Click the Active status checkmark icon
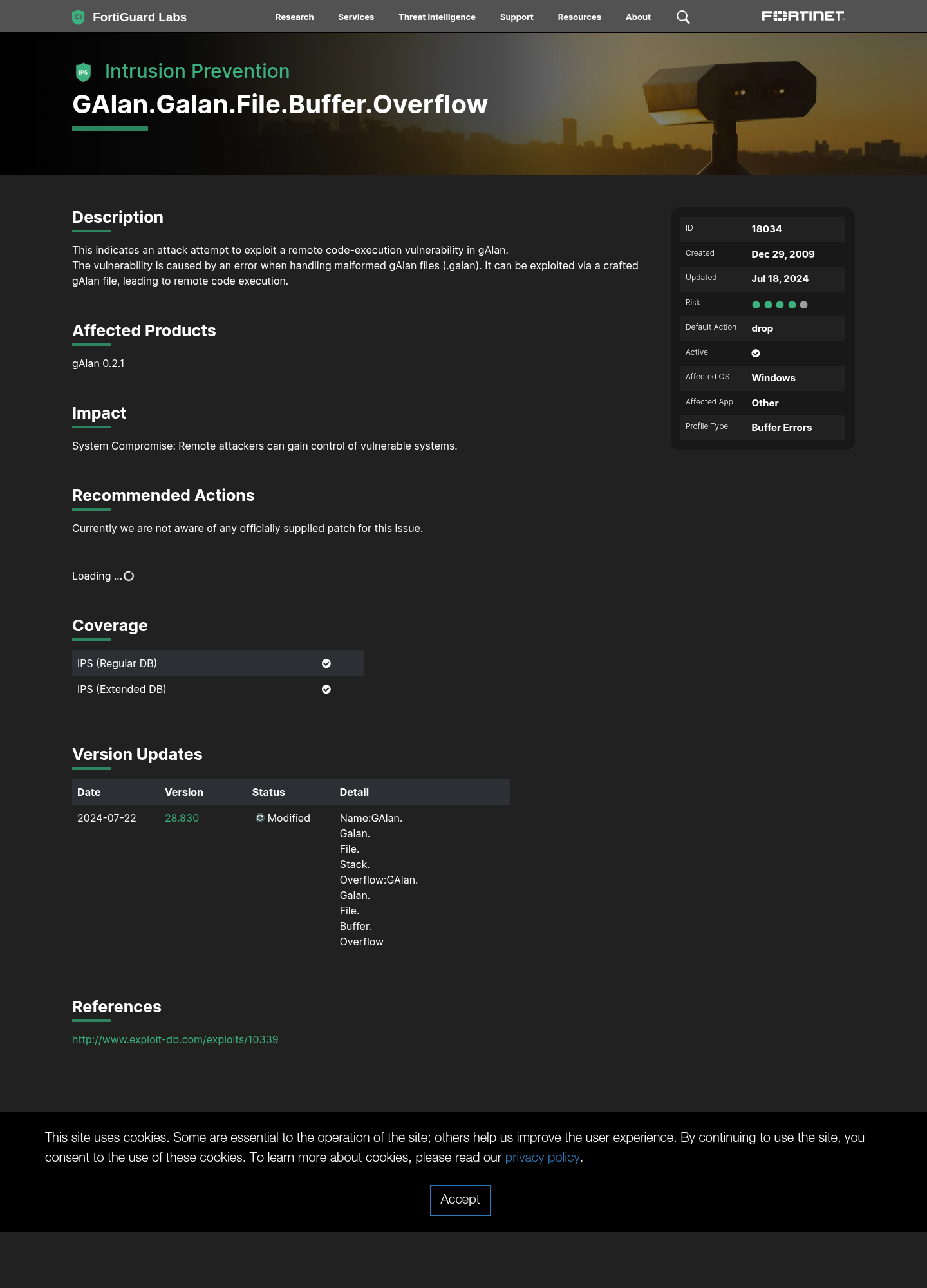 pos(756,353)
